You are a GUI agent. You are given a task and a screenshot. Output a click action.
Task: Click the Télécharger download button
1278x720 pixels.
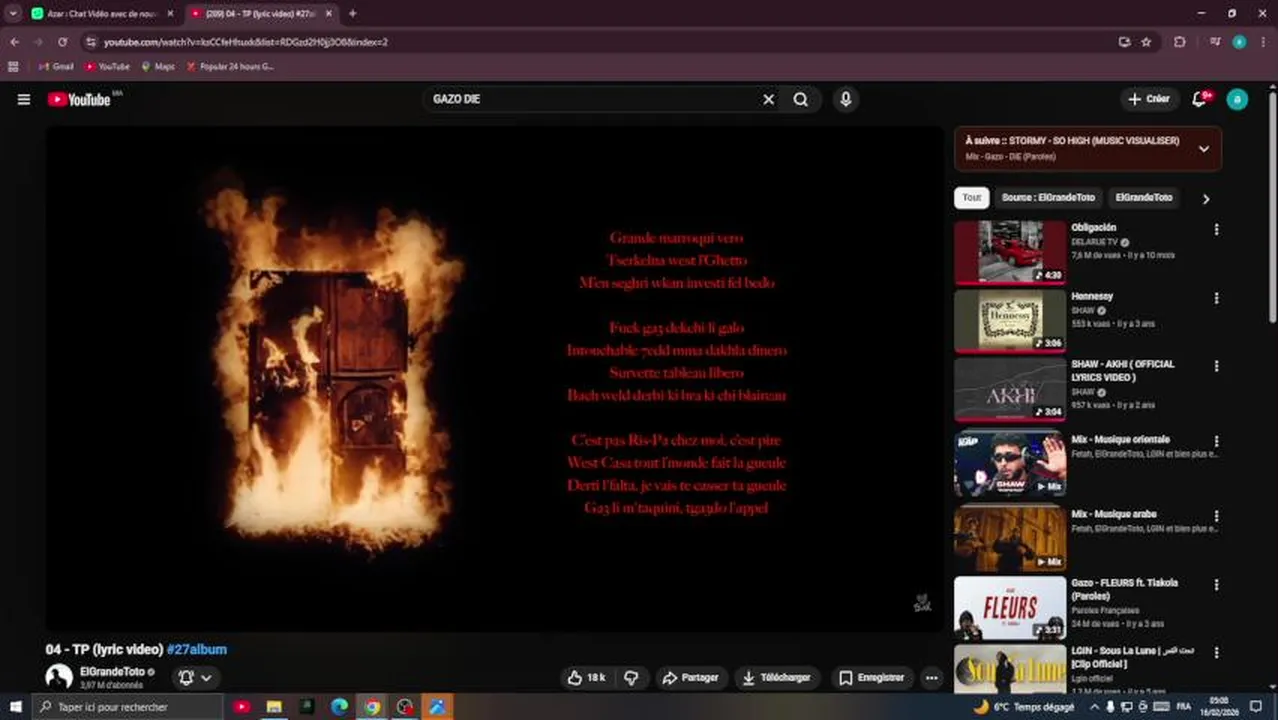777,677
